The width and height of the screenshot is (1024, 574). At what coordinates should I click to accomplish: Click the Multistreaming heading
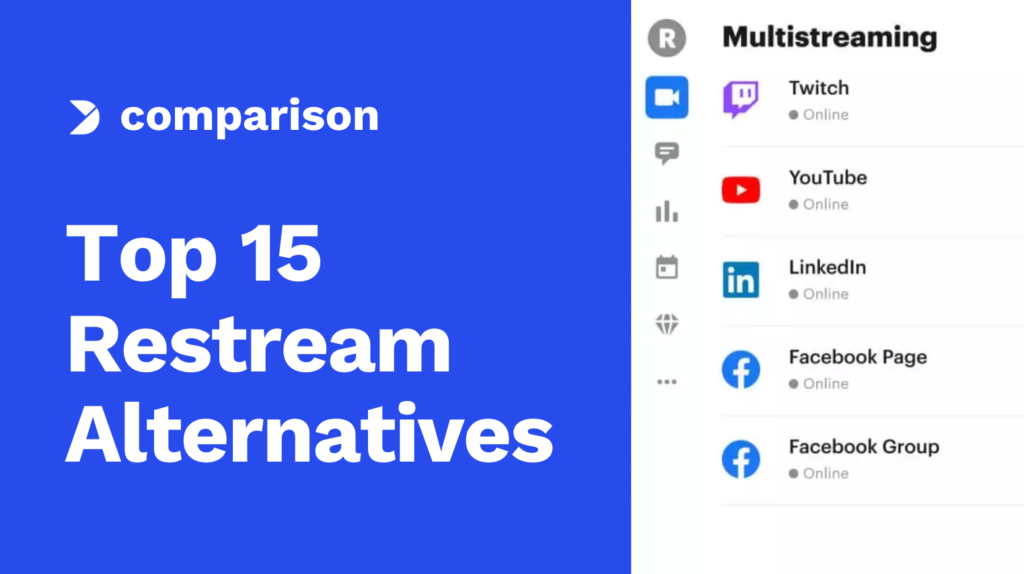[829, 37]
